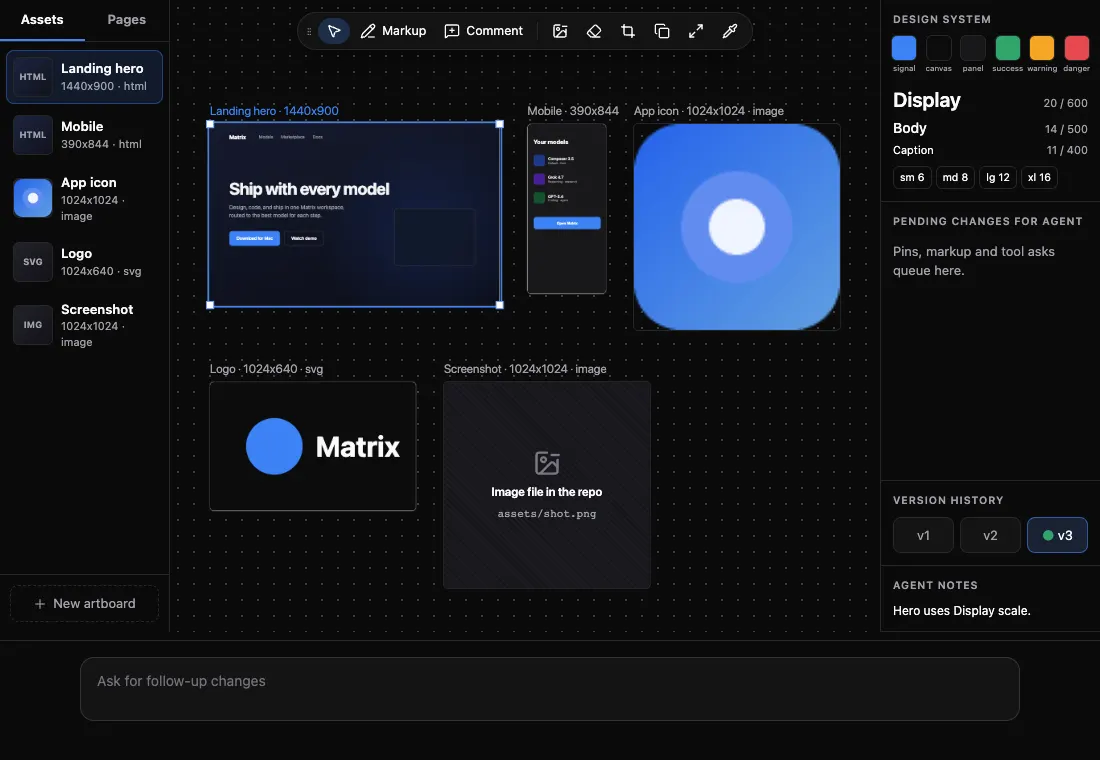Pick the signal blue color swatch

904,48
